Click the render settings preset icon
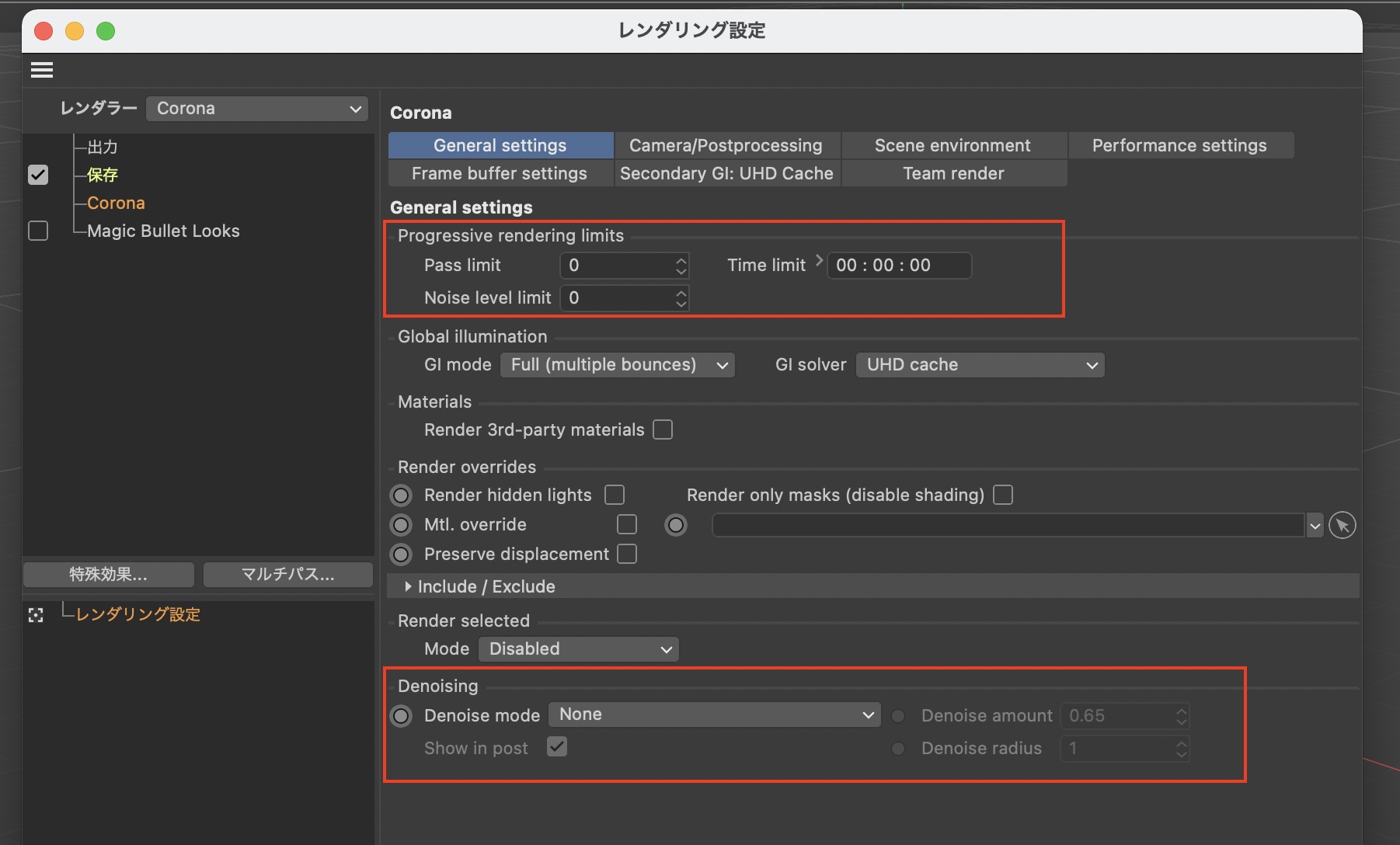 click(x=36, y=615)
